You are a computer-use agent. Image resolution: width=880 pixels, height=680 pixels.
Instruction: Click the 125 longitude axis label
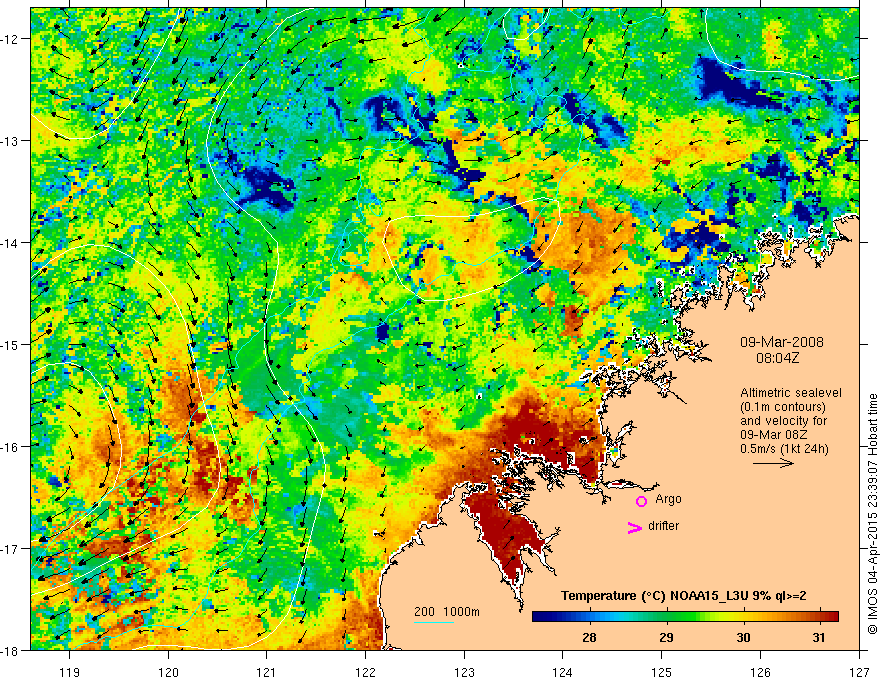click(662, 673)
